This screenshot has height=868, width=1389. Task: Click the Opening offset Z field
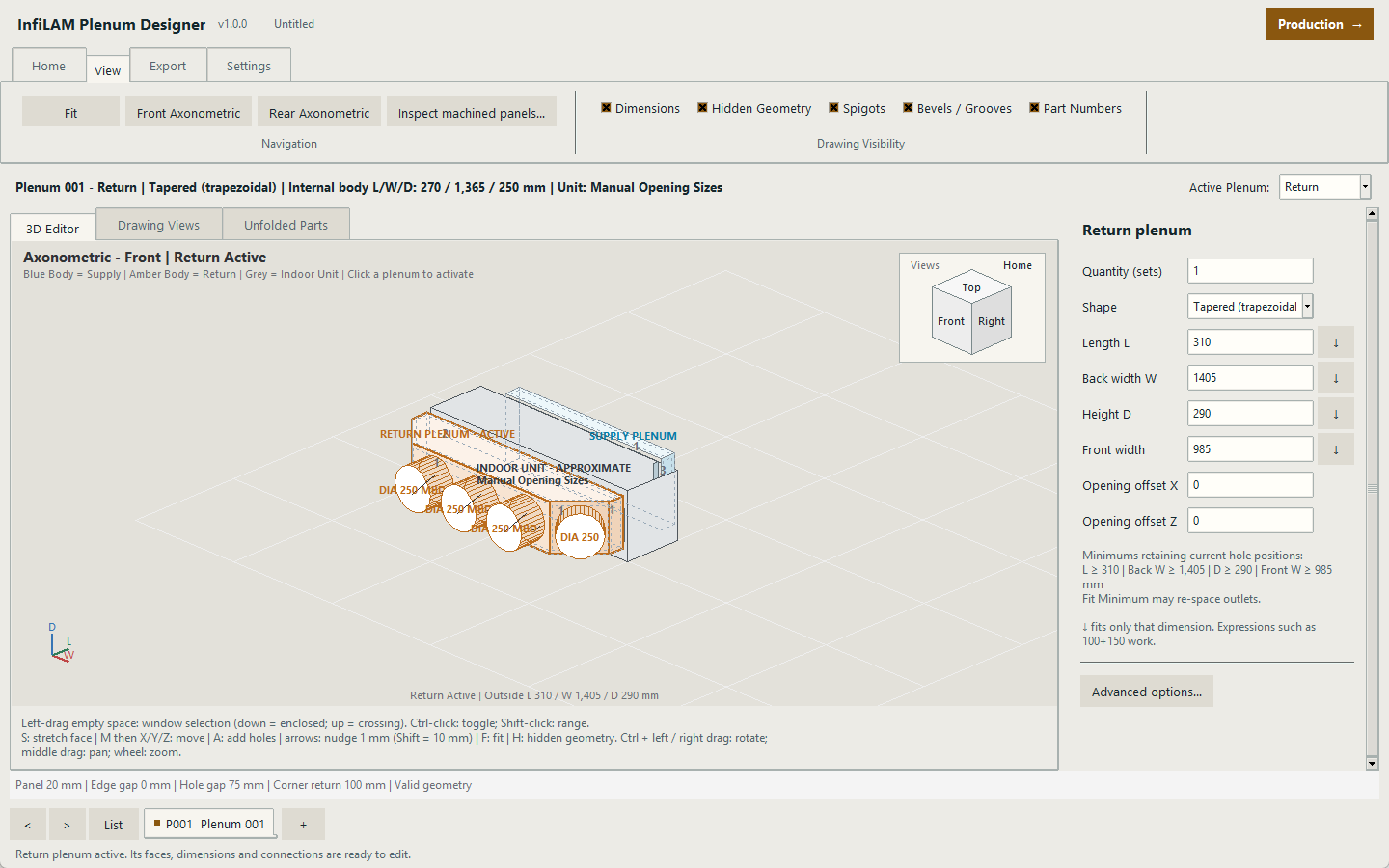1250,521
